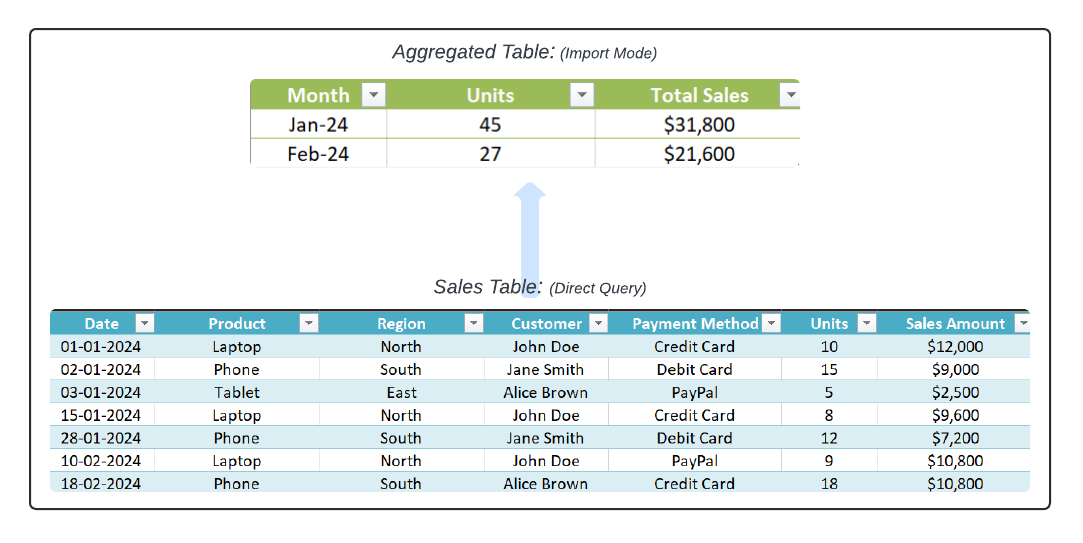Click the $12,000 sales amount cell
1083x543 pixels.
coord(955,346)
